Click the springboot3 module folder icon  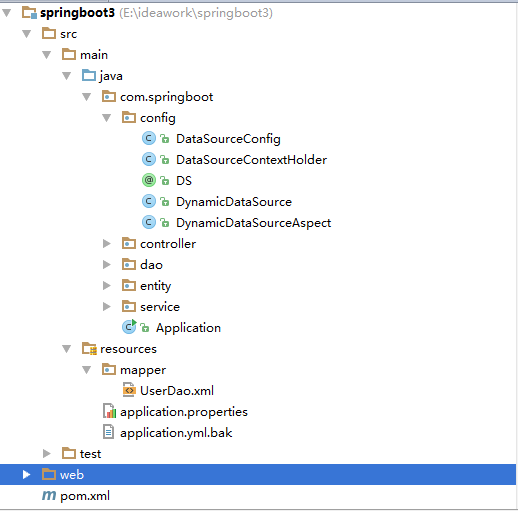tap(29, 13)
